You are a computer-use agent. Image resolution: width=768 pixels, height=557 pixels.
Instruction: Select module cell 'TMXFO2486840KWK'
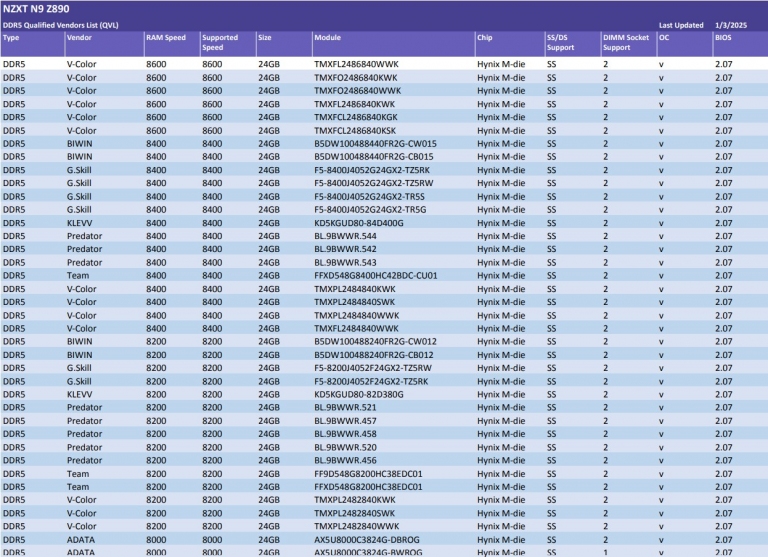click(x=356, y=77)
